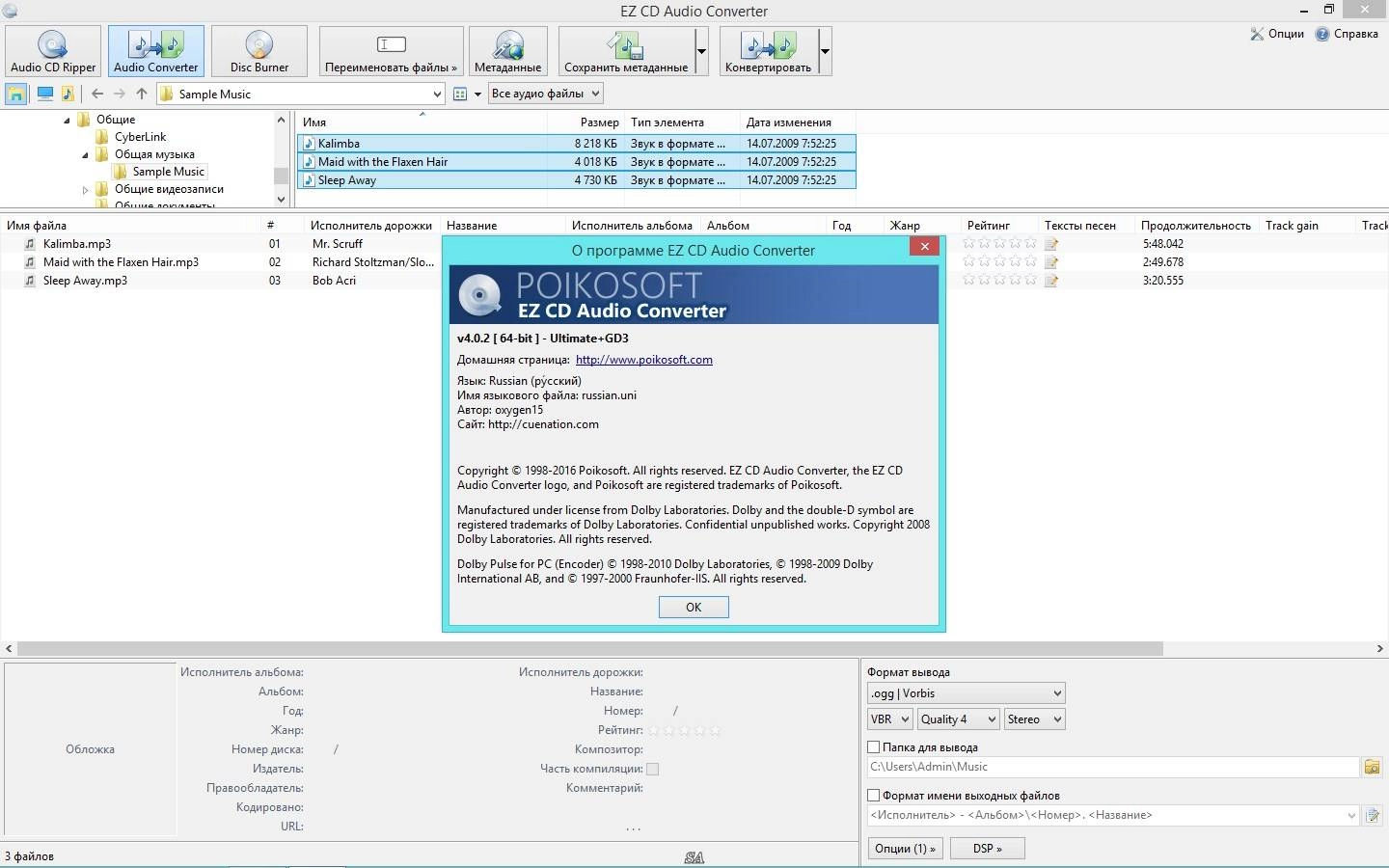Sort by Дата изменения column header

pos(798,122)
